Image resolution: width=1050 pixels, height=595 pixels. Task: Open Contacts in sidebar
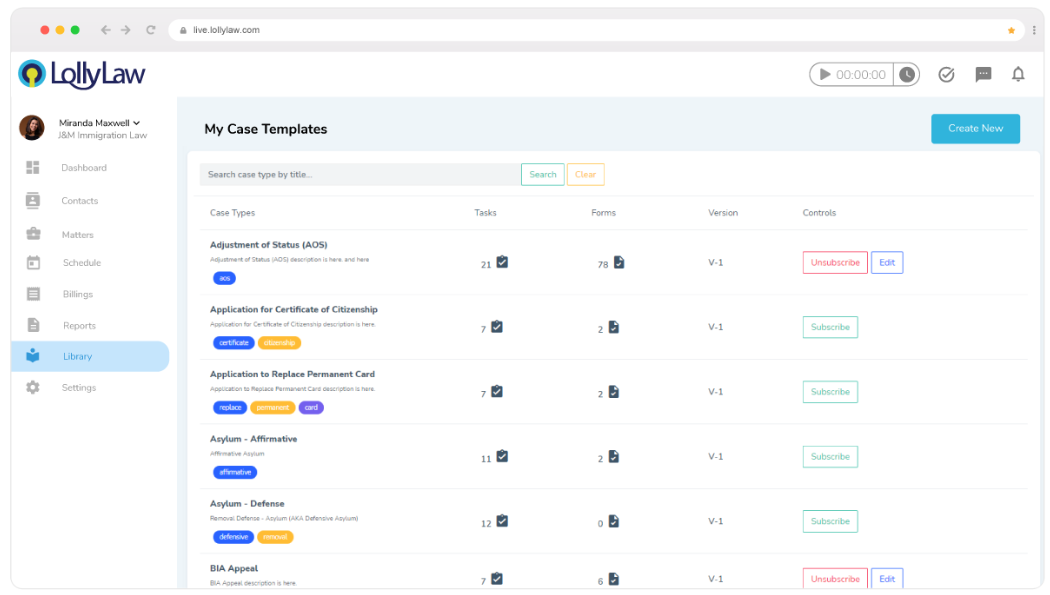80,201
